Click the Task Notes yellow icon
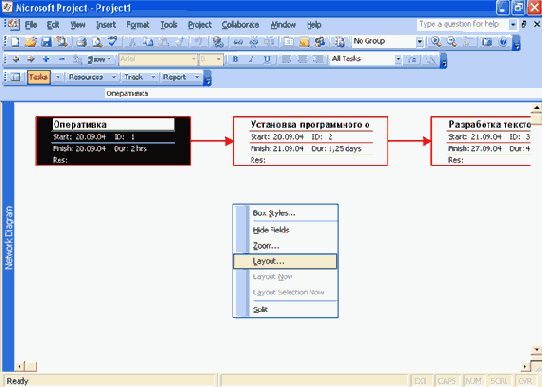 pyautogui.click(x=304, y=42)
